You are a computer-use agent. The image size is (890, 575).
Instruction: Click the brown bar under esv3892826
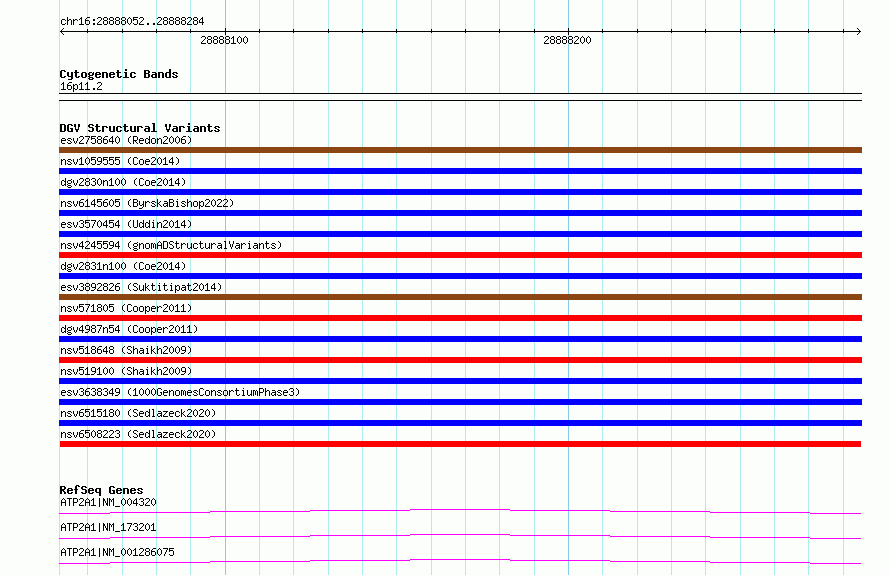click(460, 297)
